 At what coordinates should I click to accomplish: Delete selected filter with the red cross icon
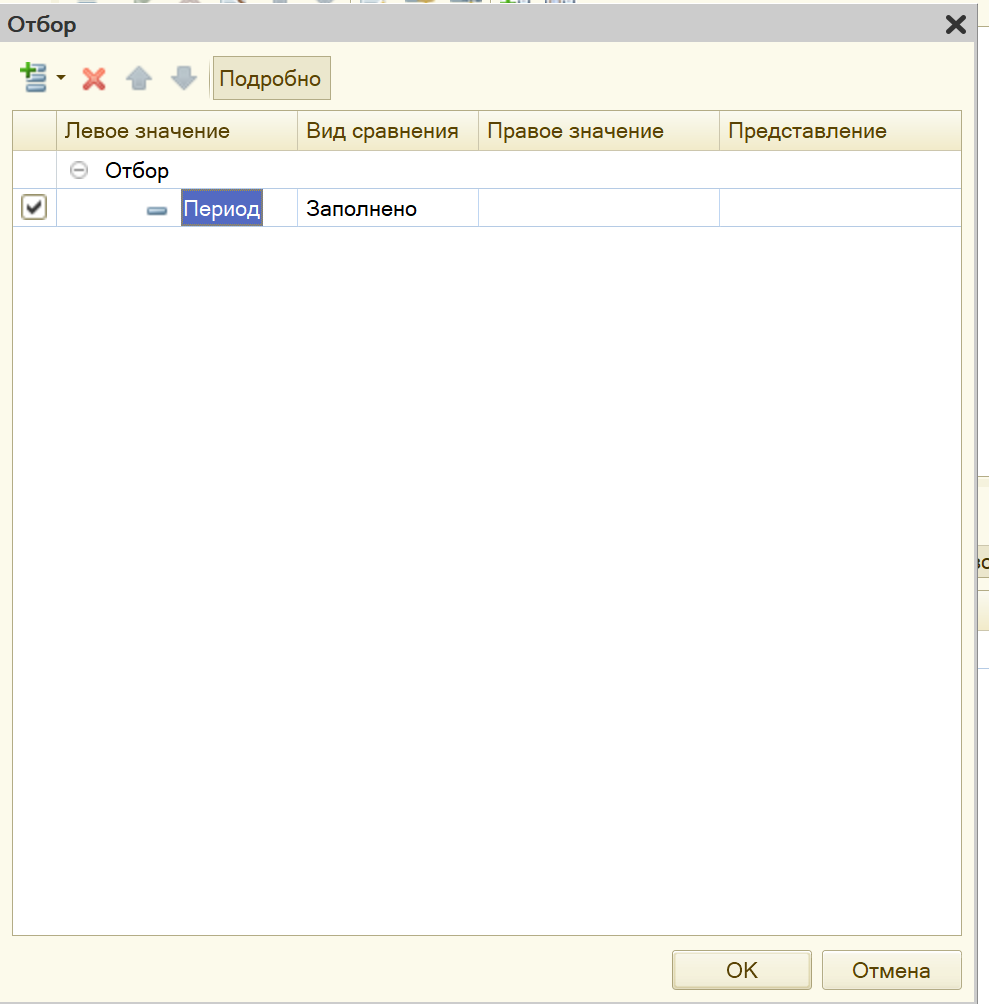click(x=94, y=79)
